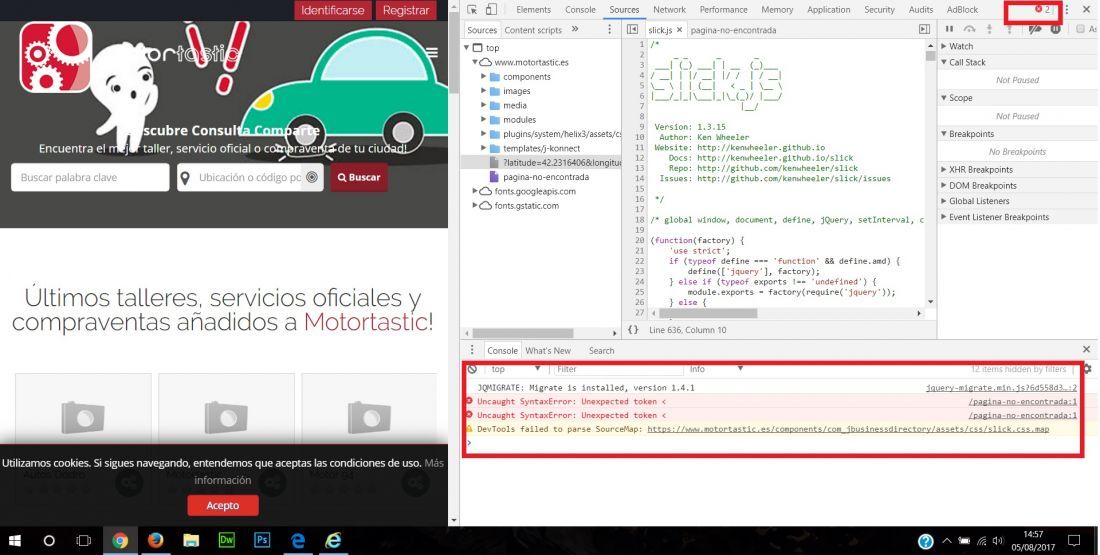Open the console drawer three-dot menu
The height and width of the screenshot is (555, 1100).
472,350
